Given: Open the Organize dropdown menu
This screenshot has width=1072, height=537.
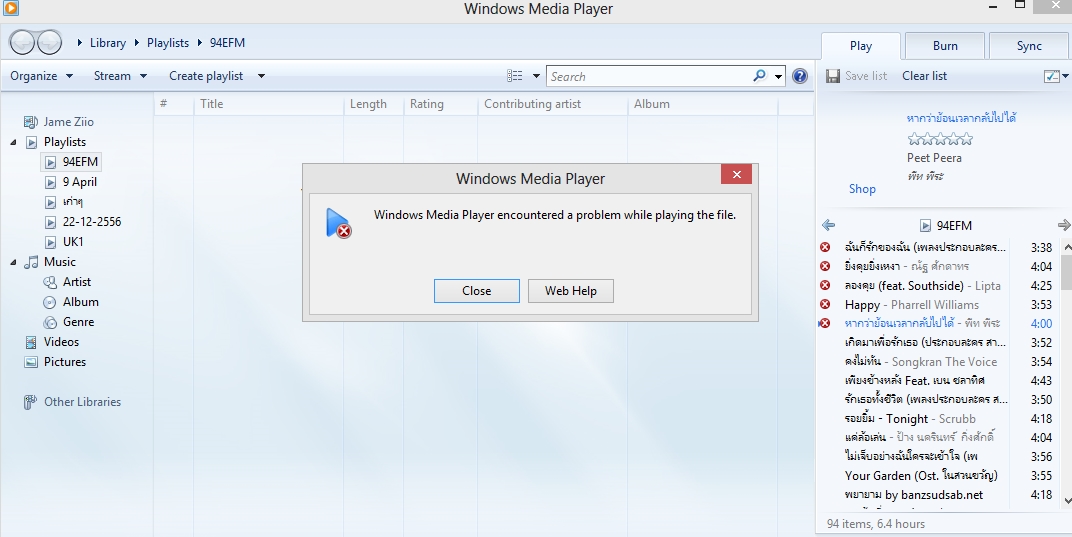Looking at the screenshot, I should point(41,76).
